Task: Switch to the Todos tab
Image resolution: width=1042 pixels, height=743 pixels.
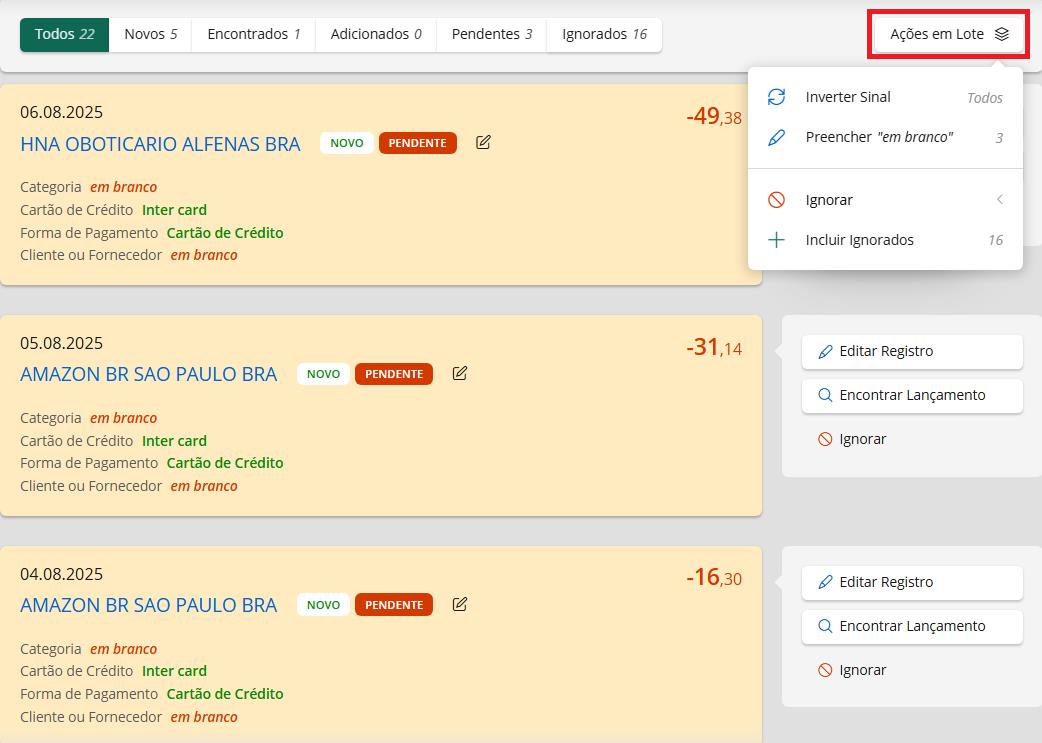Action: (64, 35)
